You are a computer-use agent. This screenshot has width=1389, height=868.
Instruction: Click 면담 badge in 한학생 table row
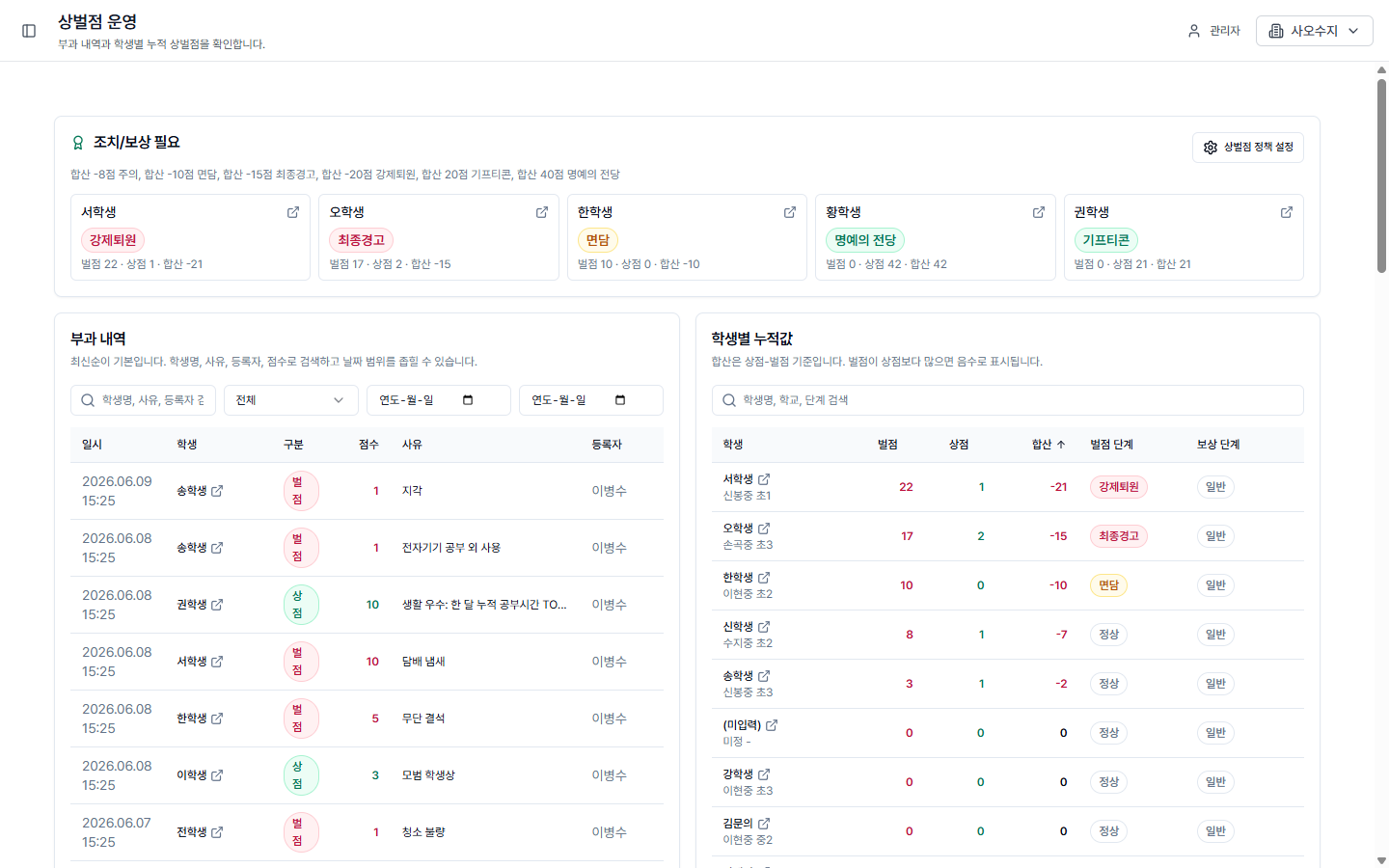pos(1108,585)
